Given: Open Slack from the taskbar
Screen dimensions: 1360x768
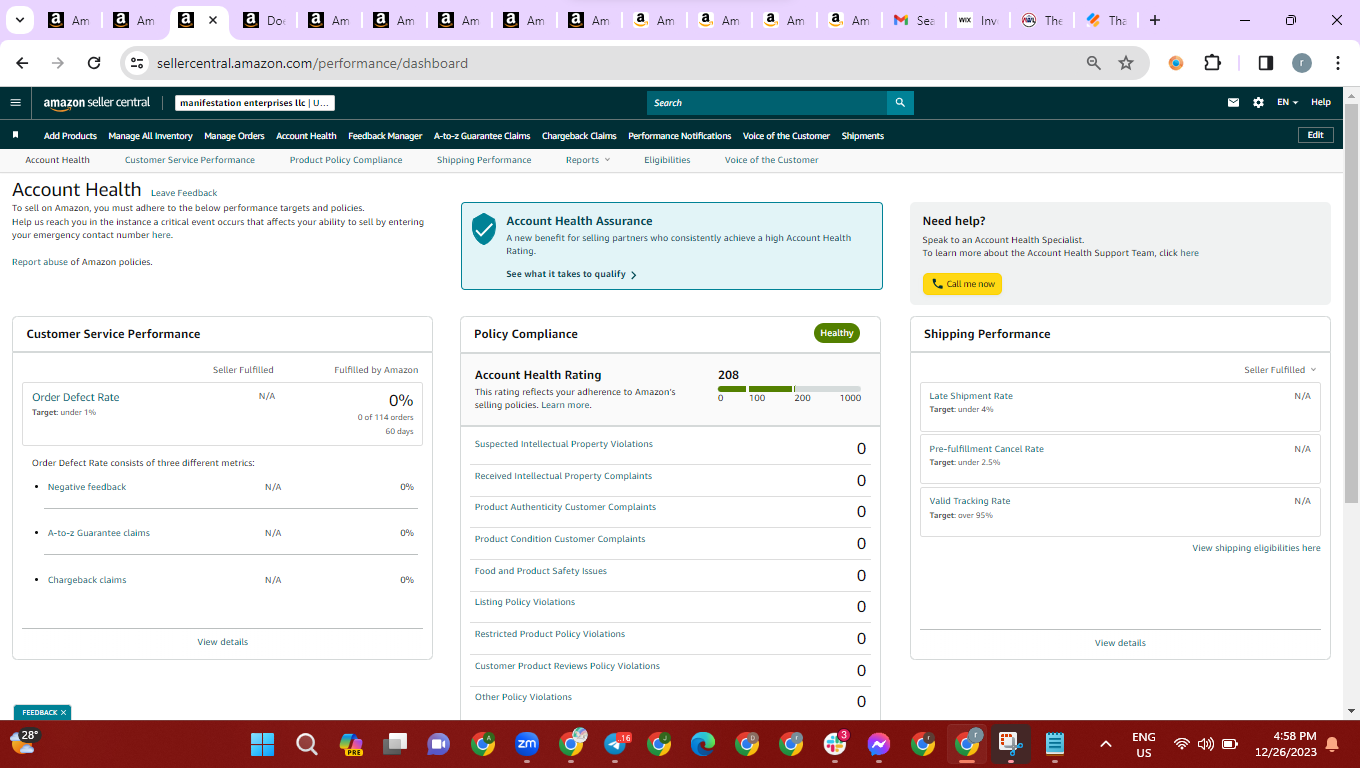Looking at the screenshot, I should pyautogui.click(x=835, y=744).
